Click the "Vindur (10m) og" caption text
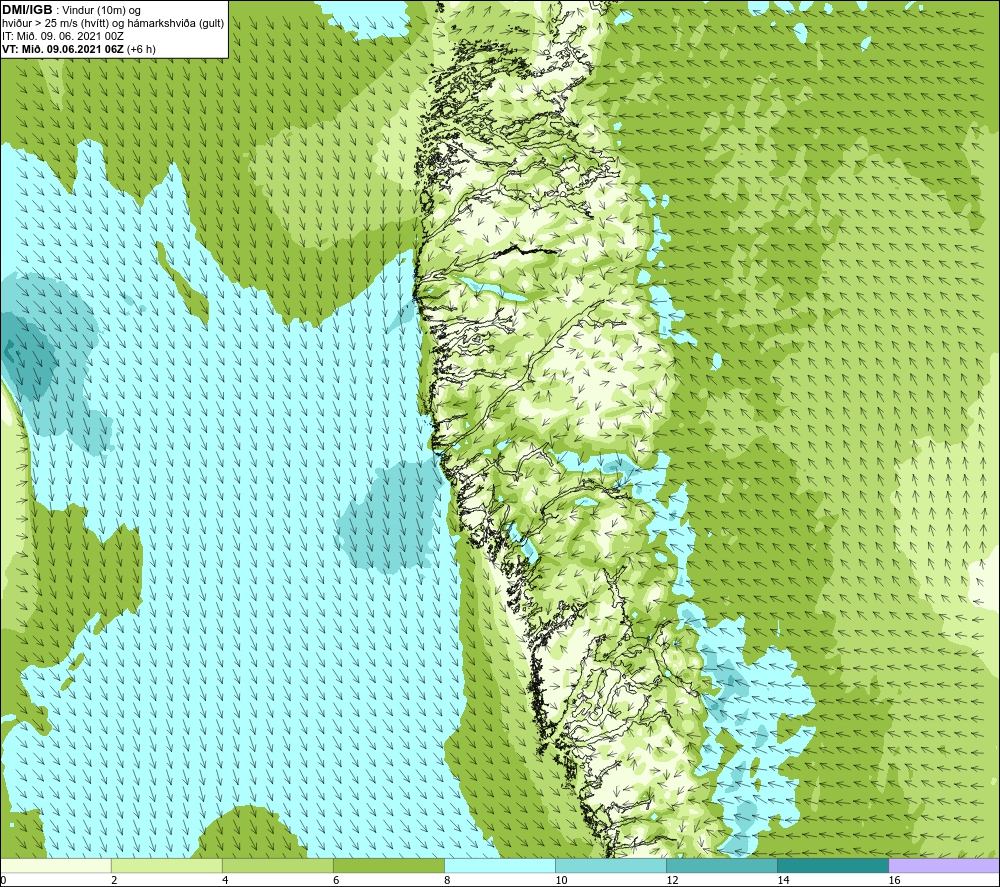The image size is (1000, 887). (x=101, y=11)
